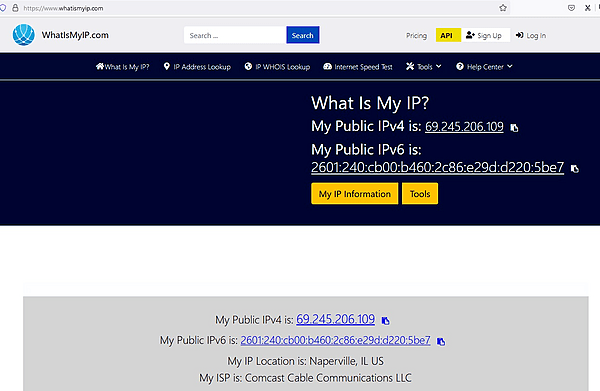Bookmark this page with the star icon
The width and height of the screenshot is (600, 391).
tap(503, 8)
